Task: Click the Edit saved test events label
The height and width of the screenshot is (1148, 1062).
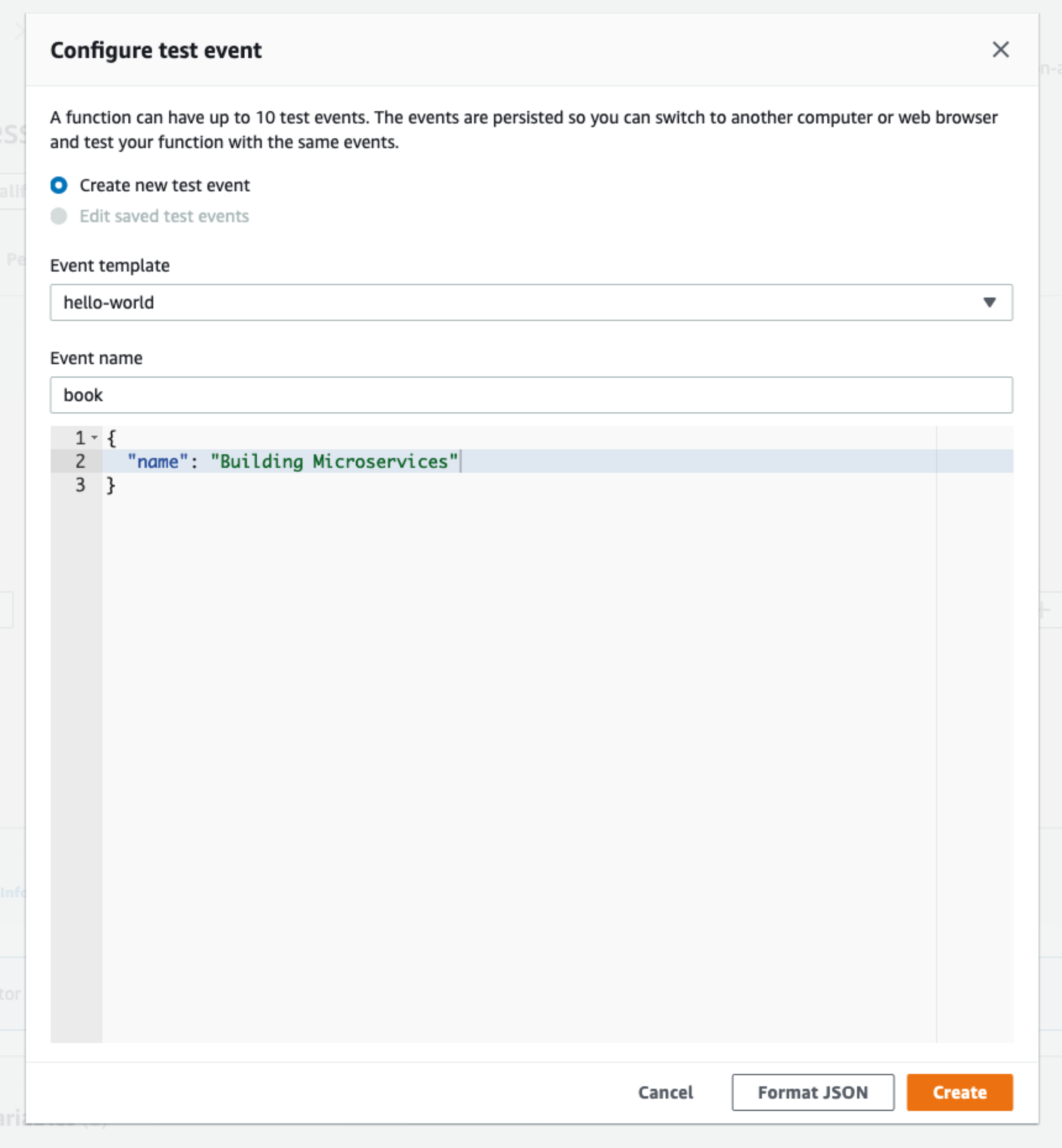Action: pyautogui.click(x=164, y=216)
